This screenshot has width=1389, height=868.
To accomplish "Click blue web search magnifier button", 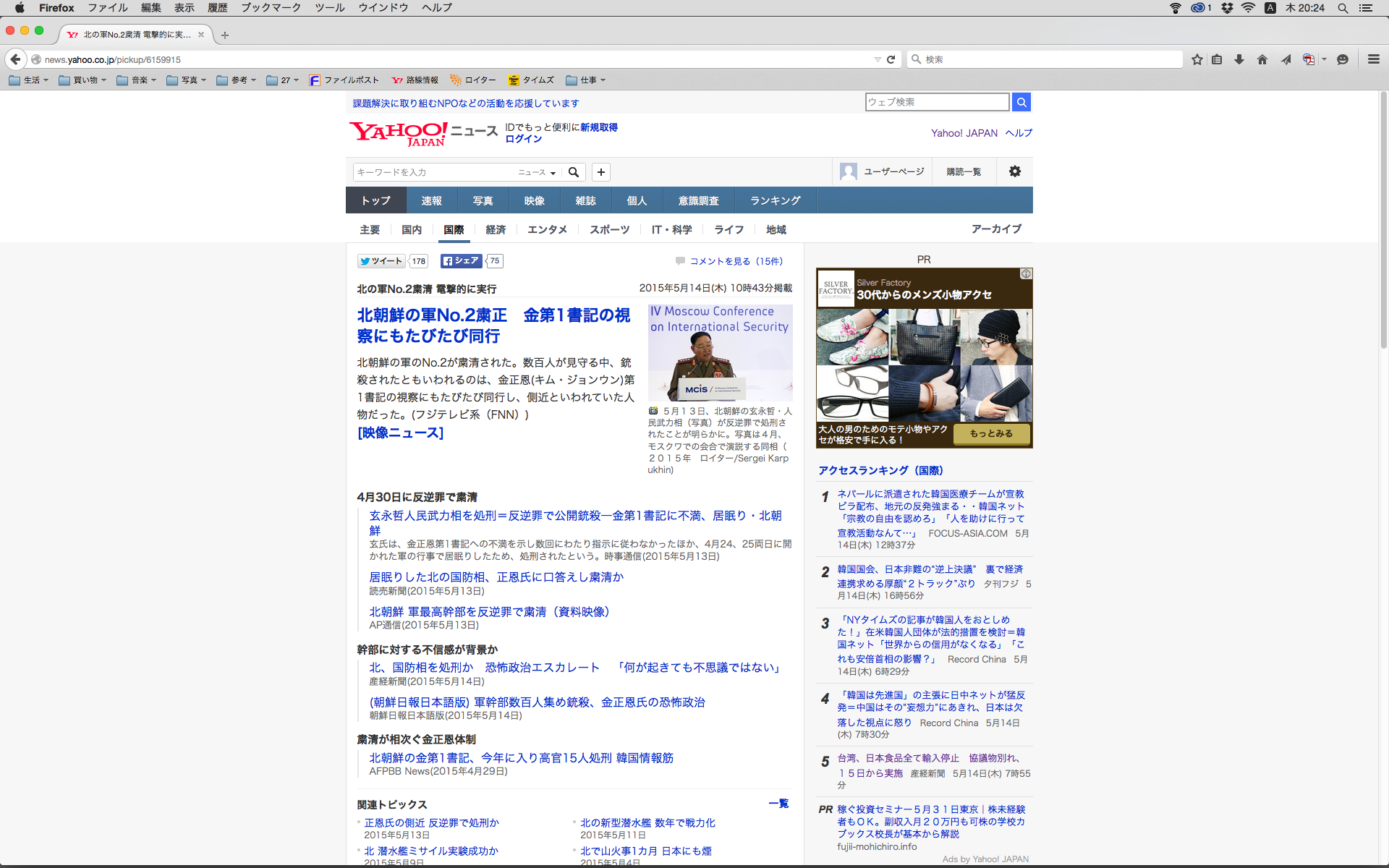I will (x=1021, y=102).
